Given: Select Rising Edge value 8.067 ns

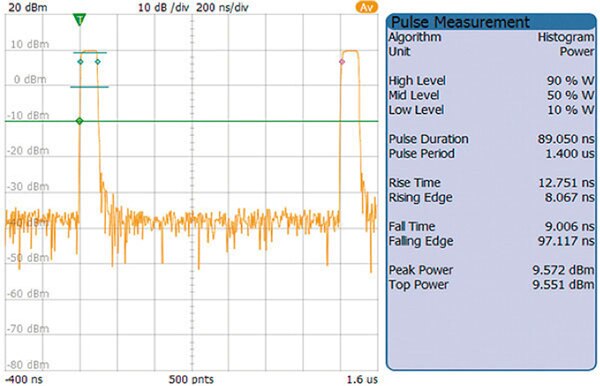Looking at the screenshot, I should tap(570, 197).
